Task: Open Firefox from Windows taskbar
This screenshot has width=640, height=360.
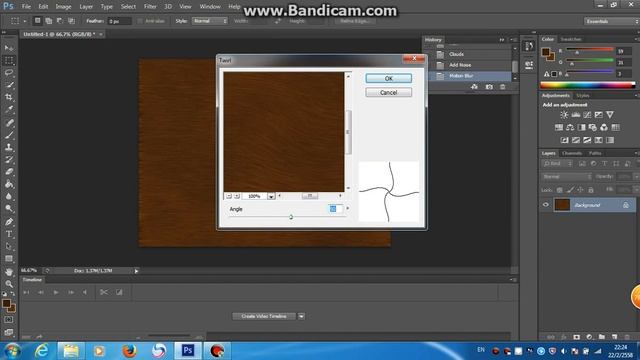Action: coord(129,351)
